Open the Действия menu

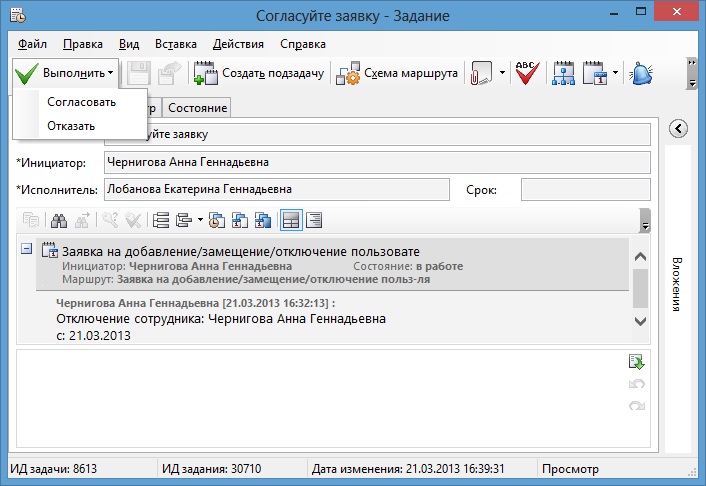tap(238, 44)
